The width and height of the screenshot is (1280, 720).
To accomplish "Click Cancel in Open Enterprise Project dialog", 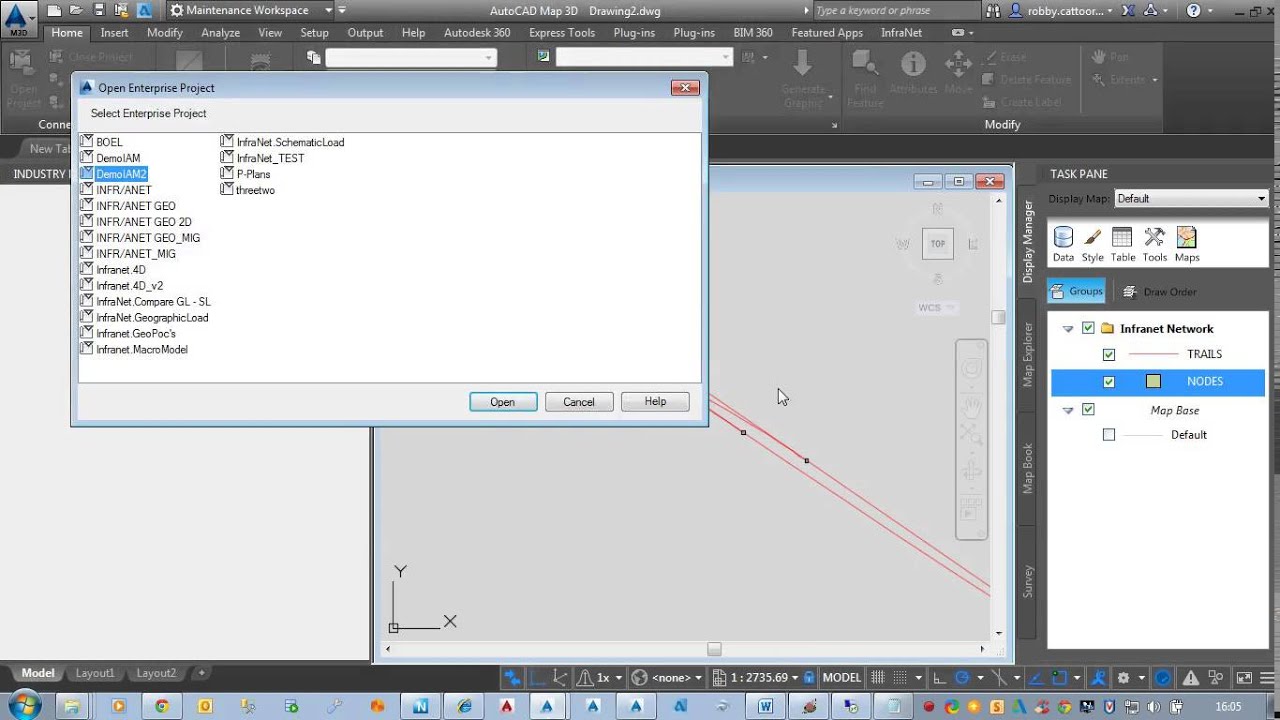I will (579, 402).
